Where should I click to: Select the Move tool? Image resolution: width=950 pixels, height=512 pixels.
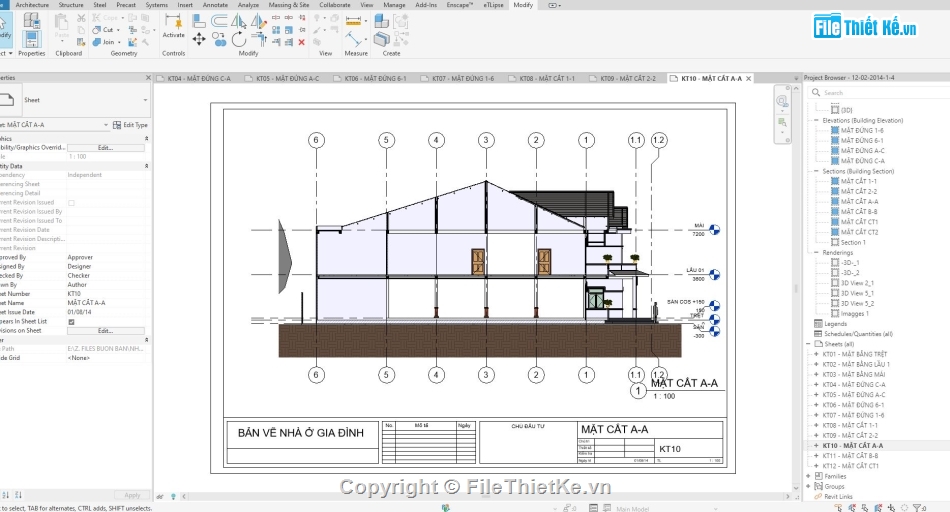coord(199,39)
